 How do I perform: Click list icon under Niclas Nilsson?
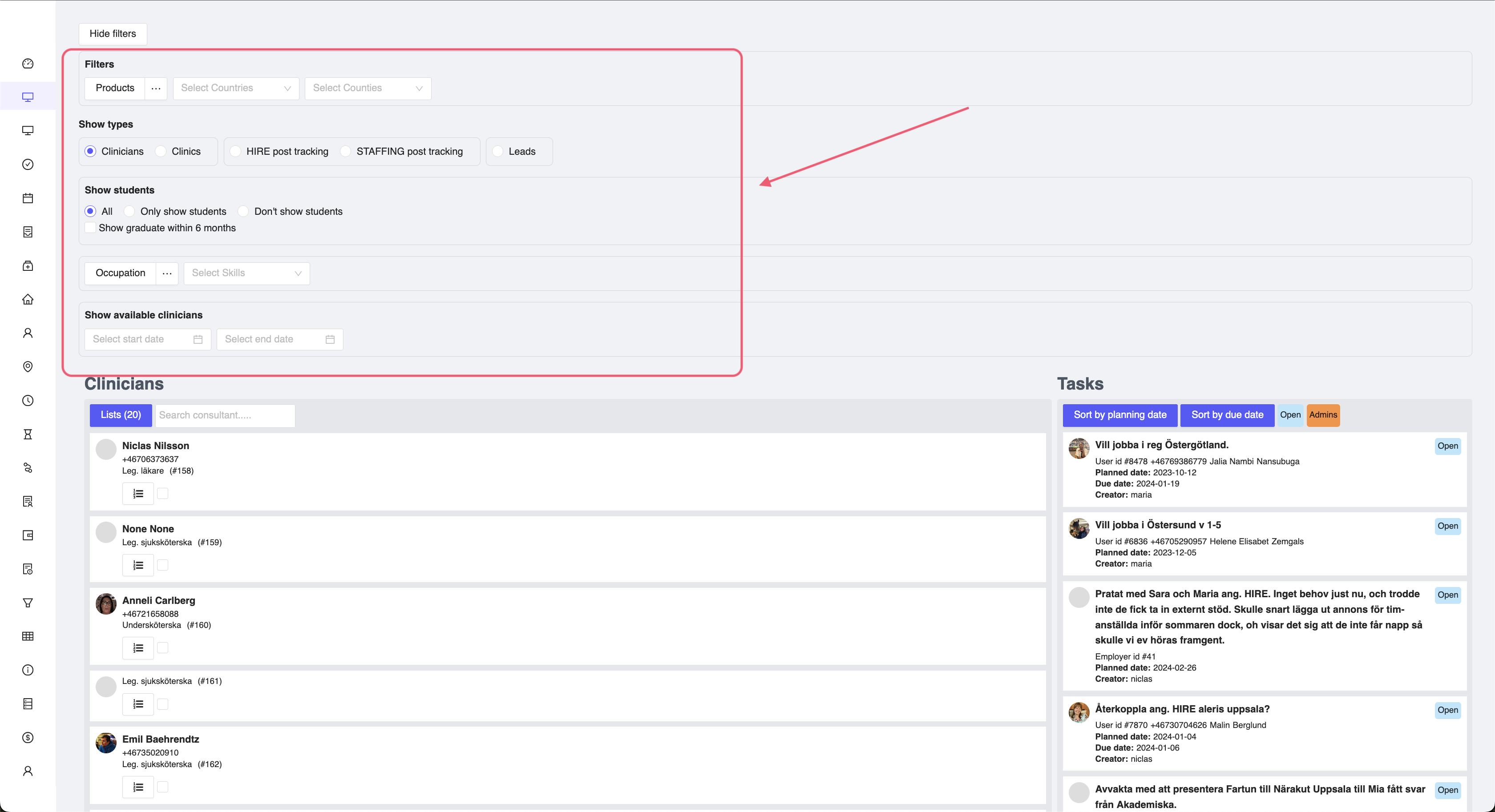(x=138, y=494)
